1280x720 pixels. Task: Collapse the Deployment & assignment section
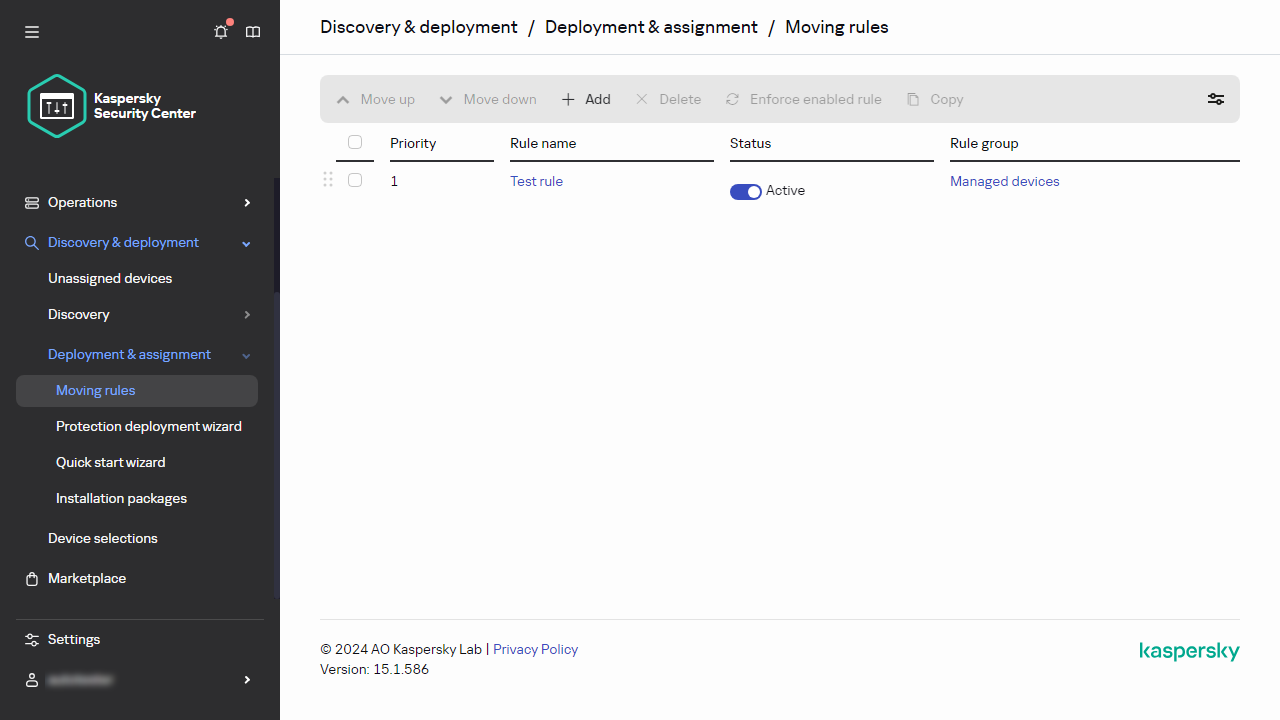[247, 355]
